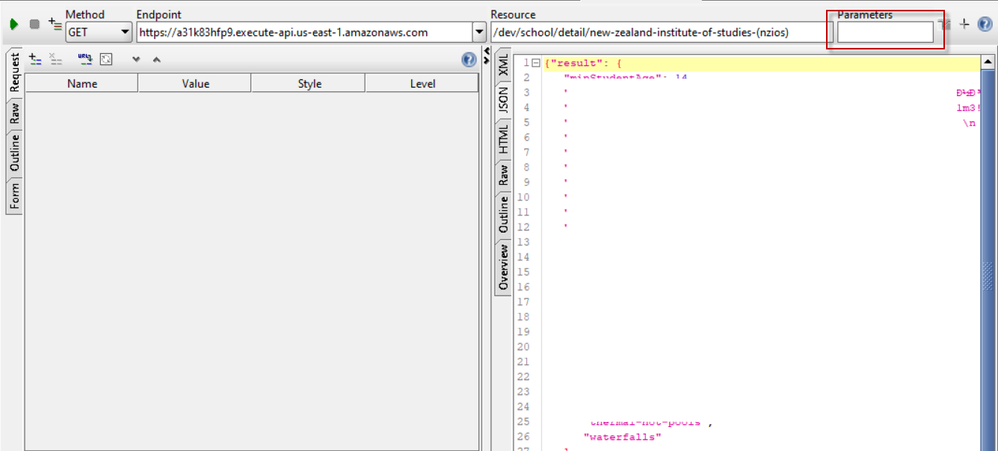
Task: Click the green Submit request play button
Action: tap(14, 24)
